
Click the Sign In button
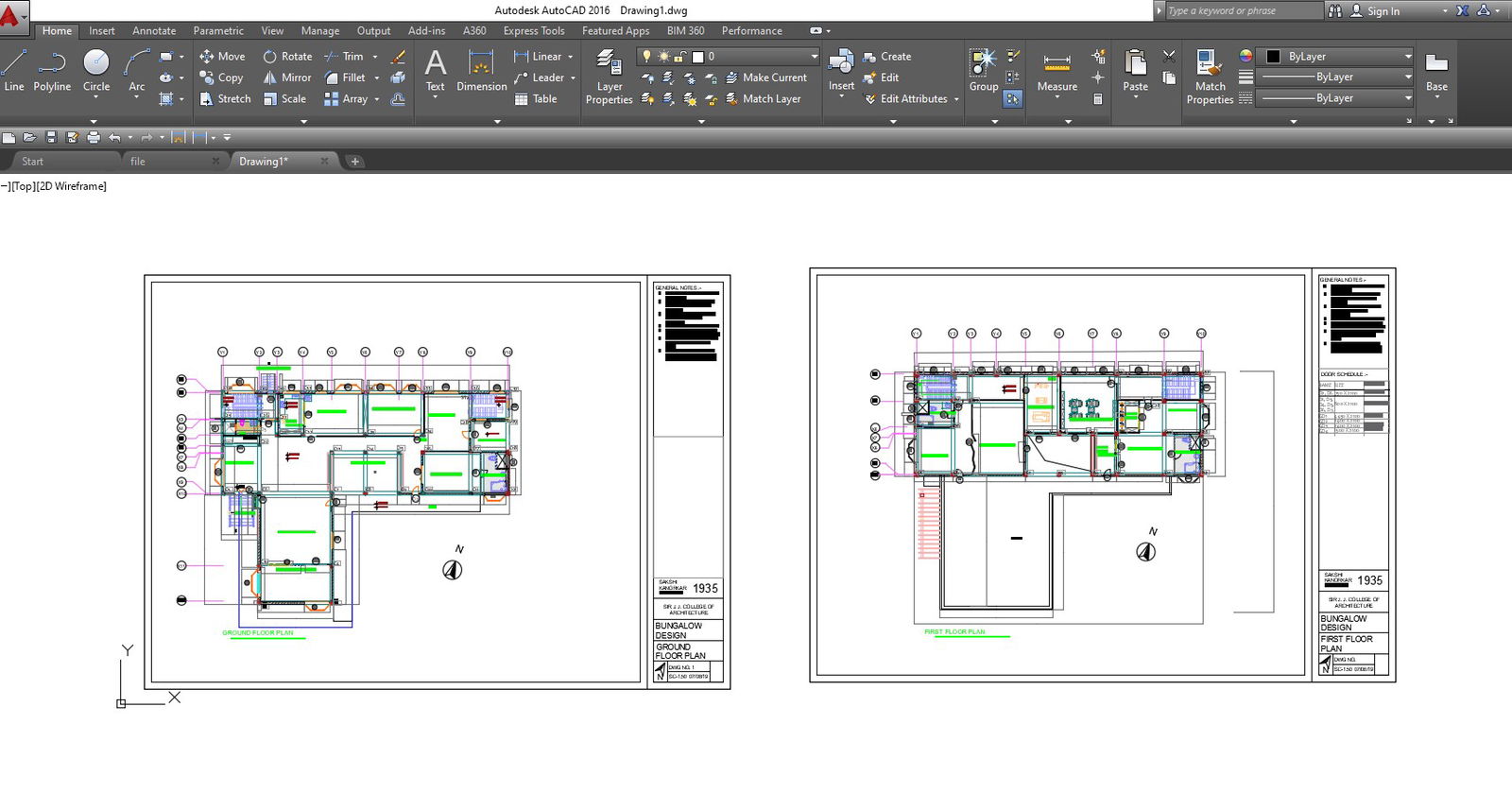coord(1383,11)
